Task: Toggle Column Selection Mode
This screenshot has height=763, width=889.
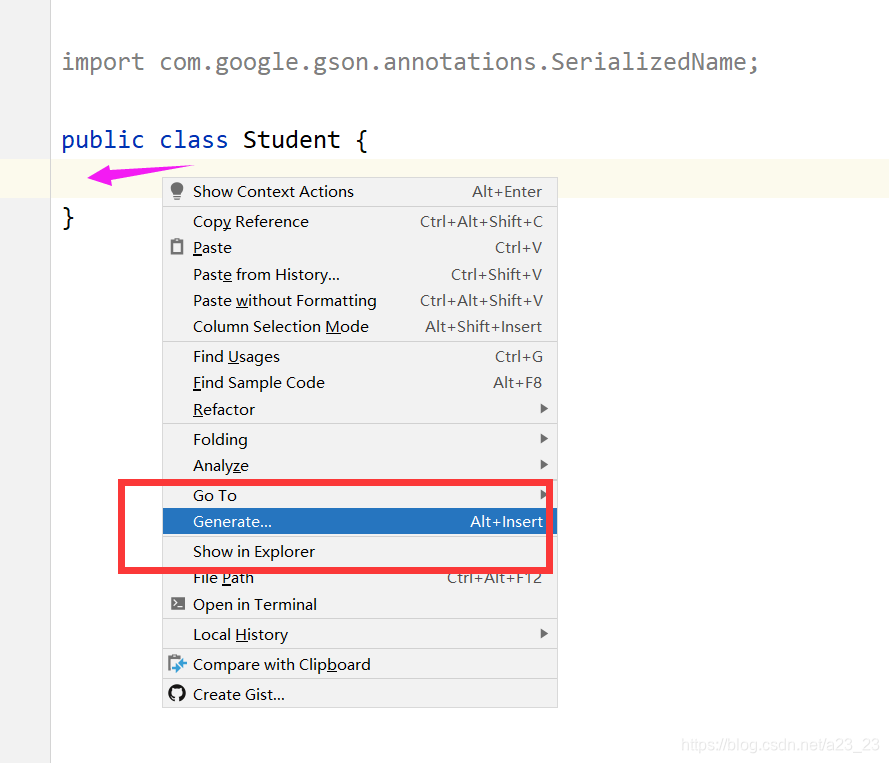Action: click(360, 327)
